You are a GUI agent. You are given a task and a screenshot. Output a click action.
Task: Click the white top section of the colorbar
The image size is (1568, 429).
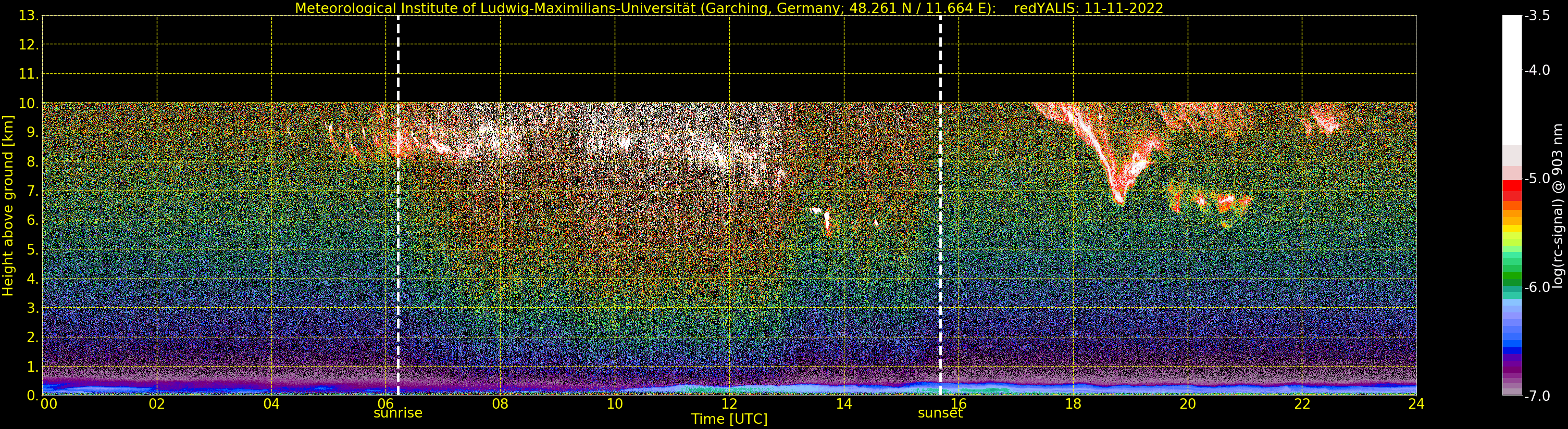tap(1512, 79)
